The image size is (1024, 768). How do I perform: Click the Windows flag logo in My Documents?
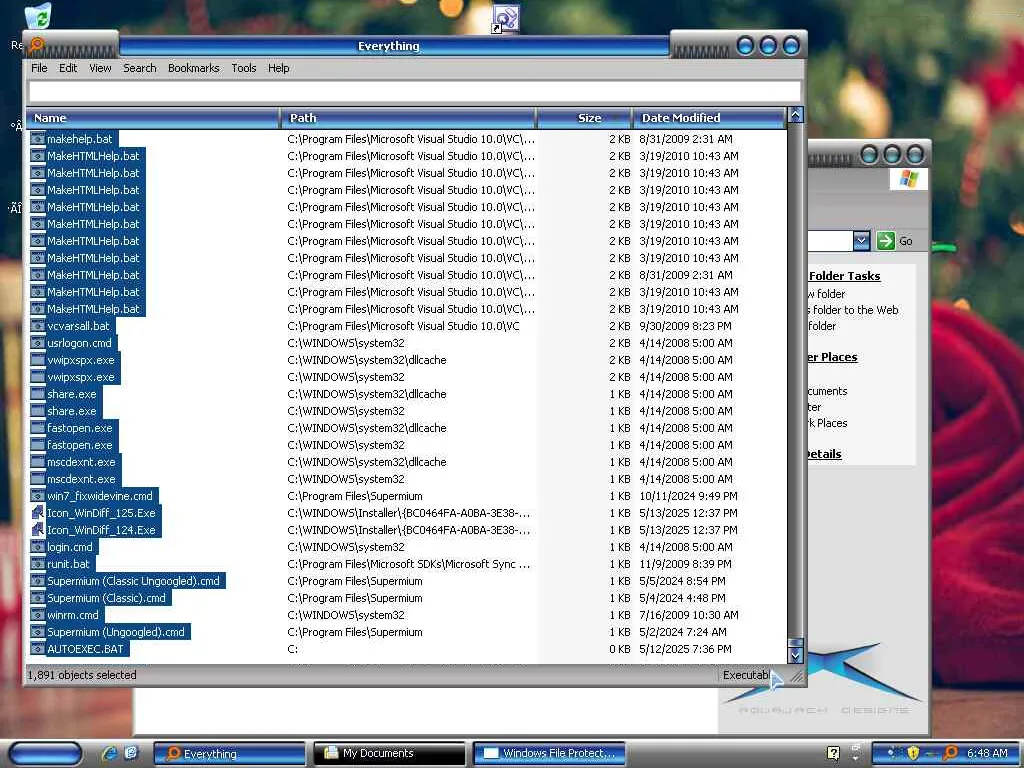[908, 178]
